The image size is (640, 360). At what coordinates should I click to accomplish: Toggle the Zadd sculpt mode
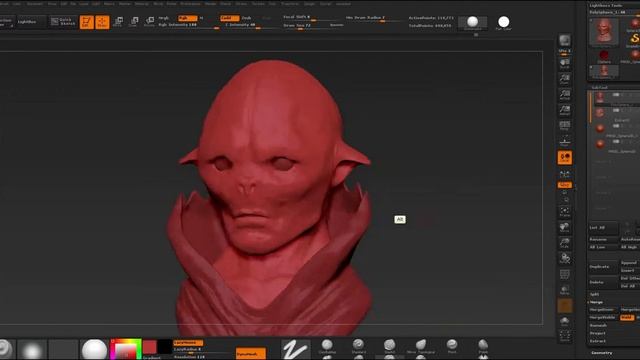pyautogui.click(x=229, y=18)
